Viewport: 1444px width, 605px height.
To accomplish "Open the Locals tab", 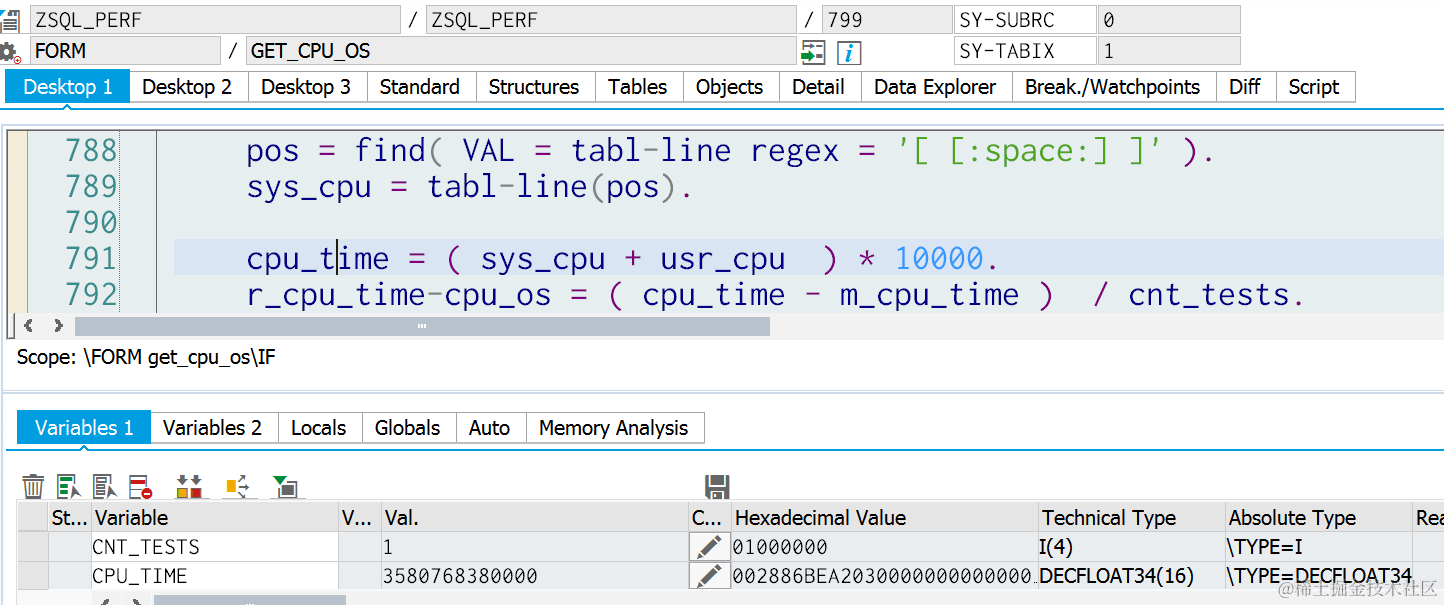I will coord(319,428).
